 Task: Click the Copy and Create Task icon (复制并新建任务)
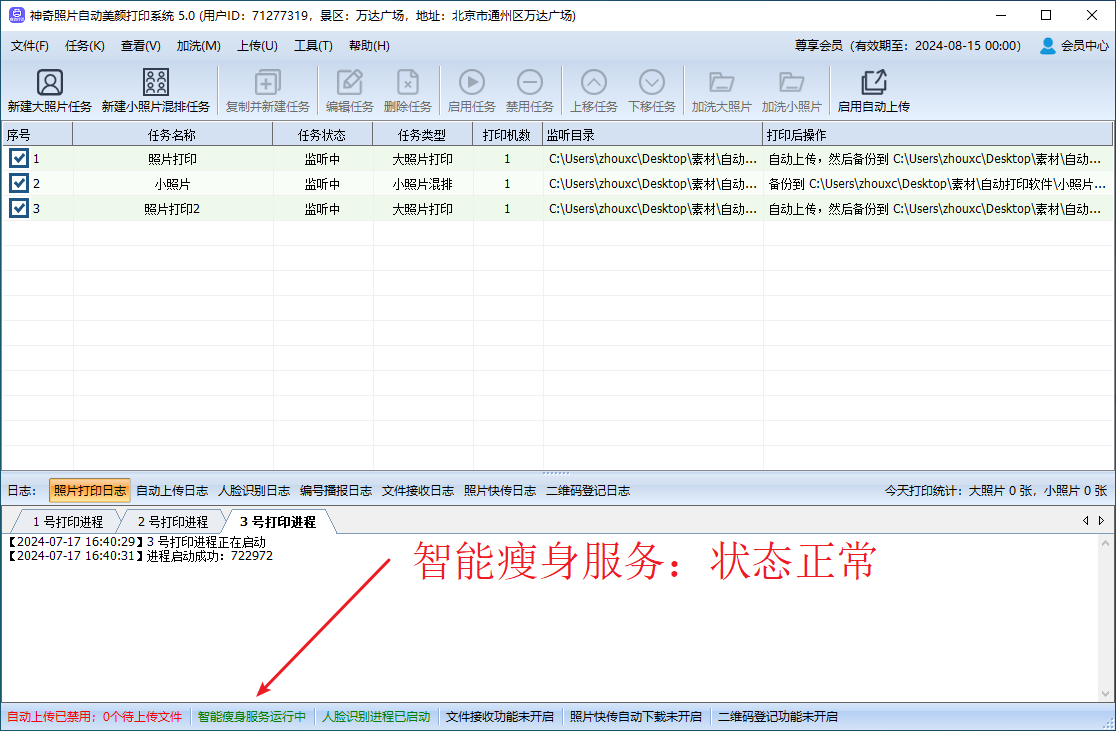267,83
